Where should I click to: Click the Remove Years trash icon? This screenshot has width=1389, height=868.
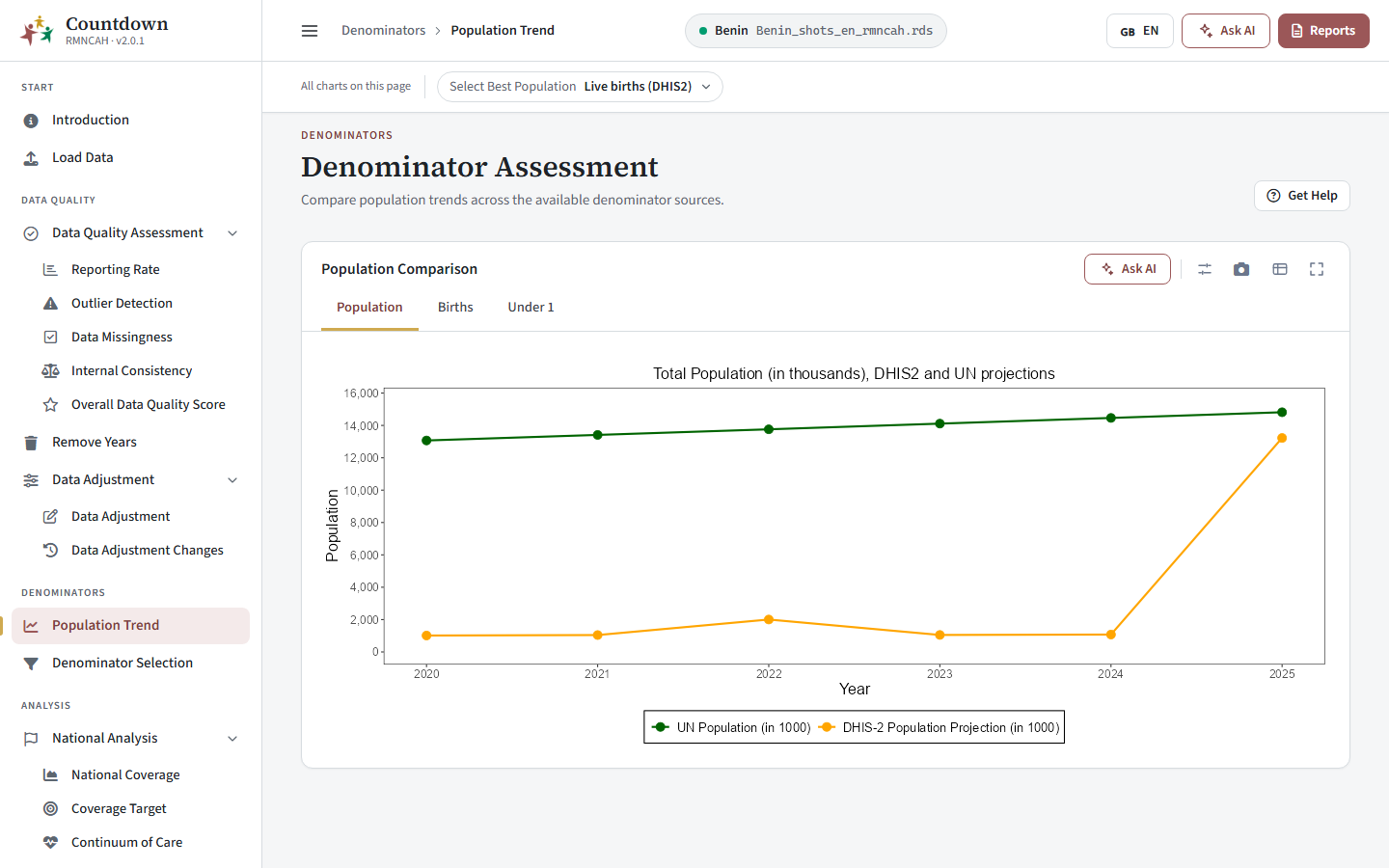point(31,443)
